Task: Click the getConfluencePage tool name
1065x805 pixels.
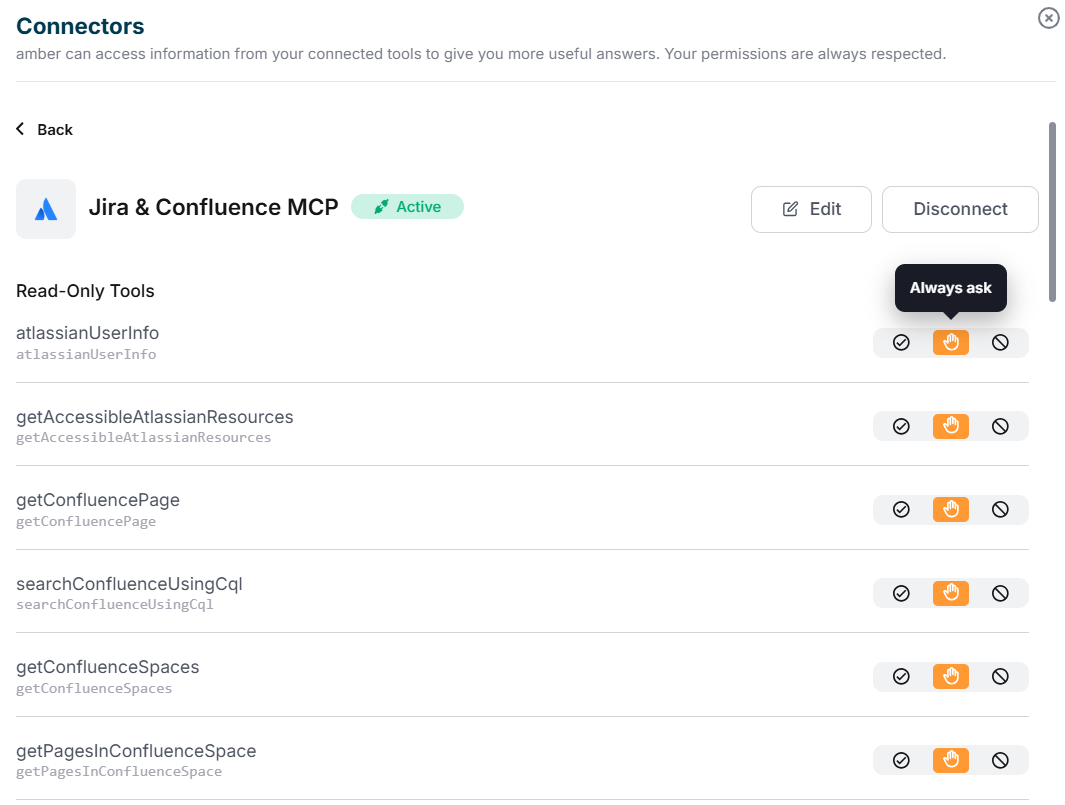Action: coord(98,500)
